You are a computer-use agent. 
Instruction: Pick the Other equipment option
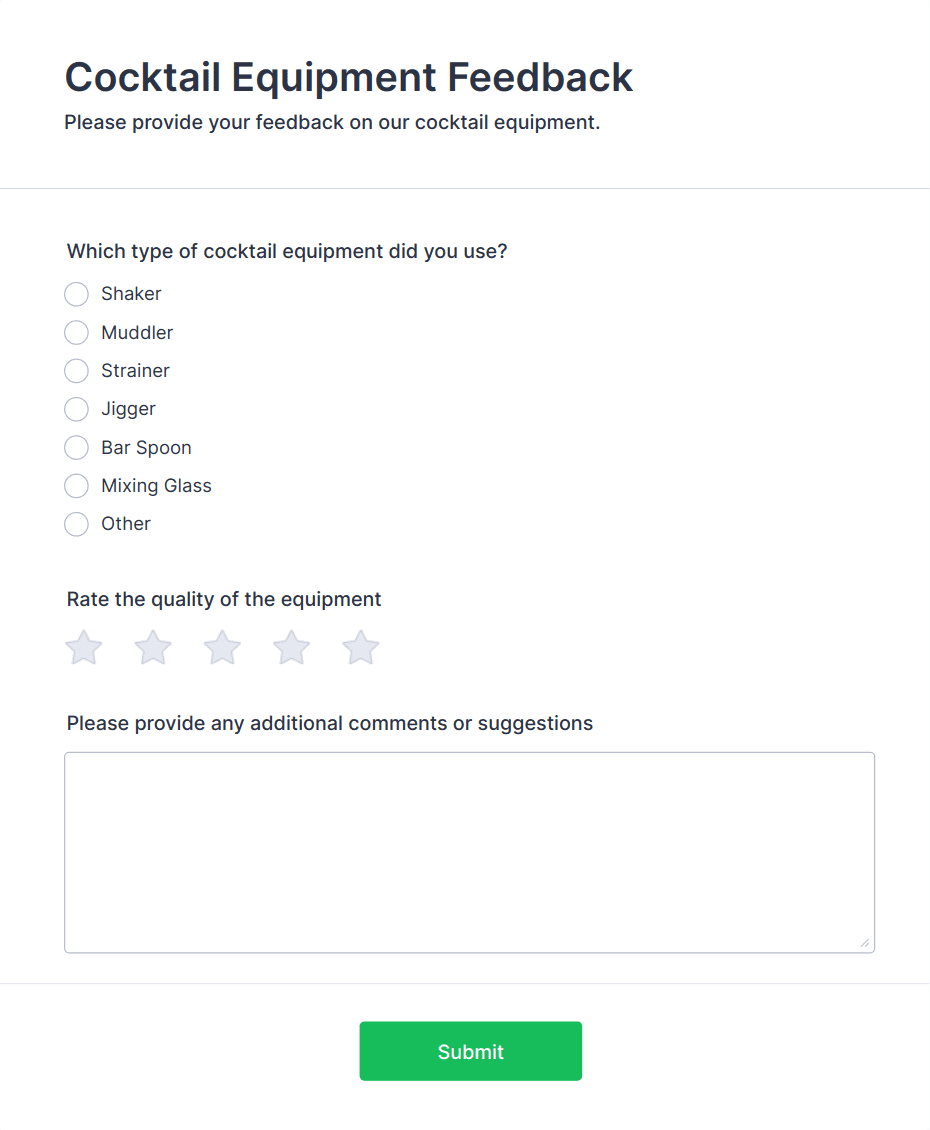(77, 524)
